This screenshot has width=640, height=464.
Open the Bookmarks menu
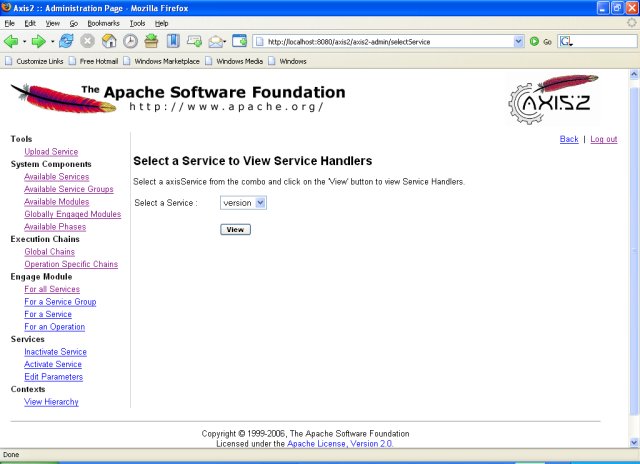click(103, 23)
